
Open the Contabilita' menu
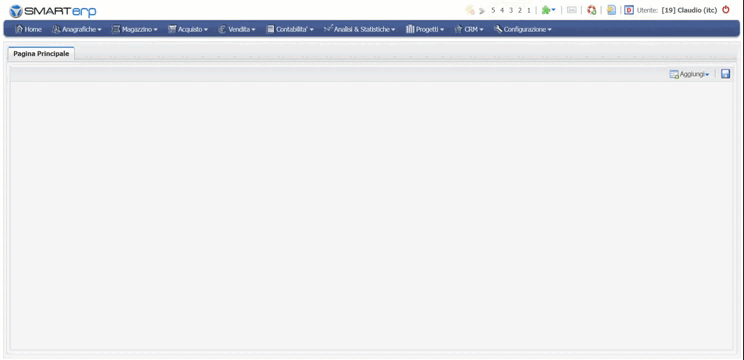[290, 29]
